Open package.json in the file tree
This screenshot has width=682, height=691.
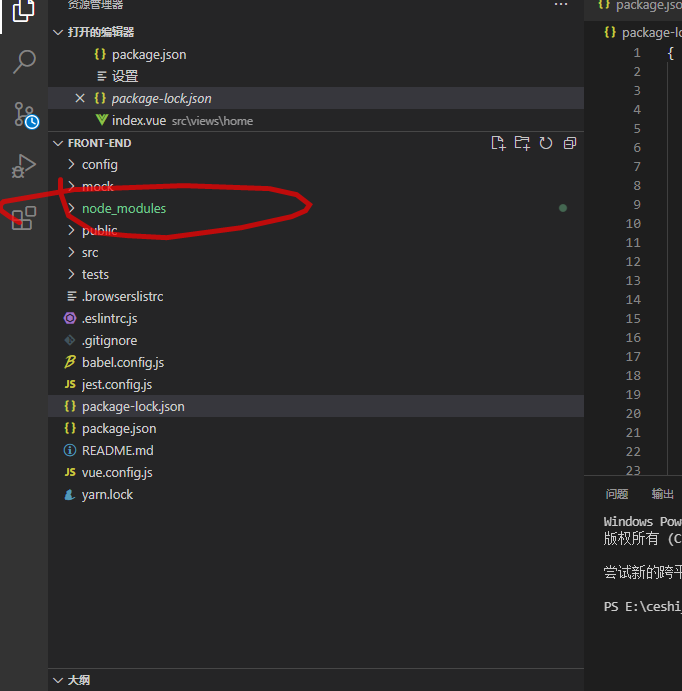coord(316,428)
